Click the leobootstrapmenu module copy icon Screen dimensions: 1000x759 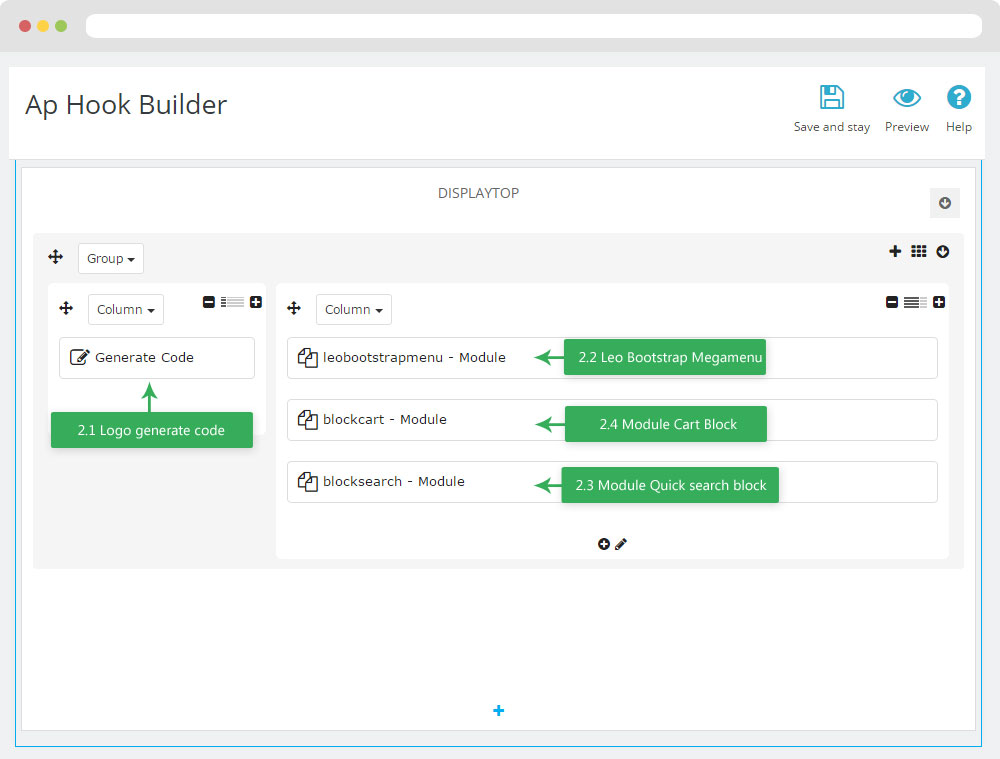coord(307,358)
